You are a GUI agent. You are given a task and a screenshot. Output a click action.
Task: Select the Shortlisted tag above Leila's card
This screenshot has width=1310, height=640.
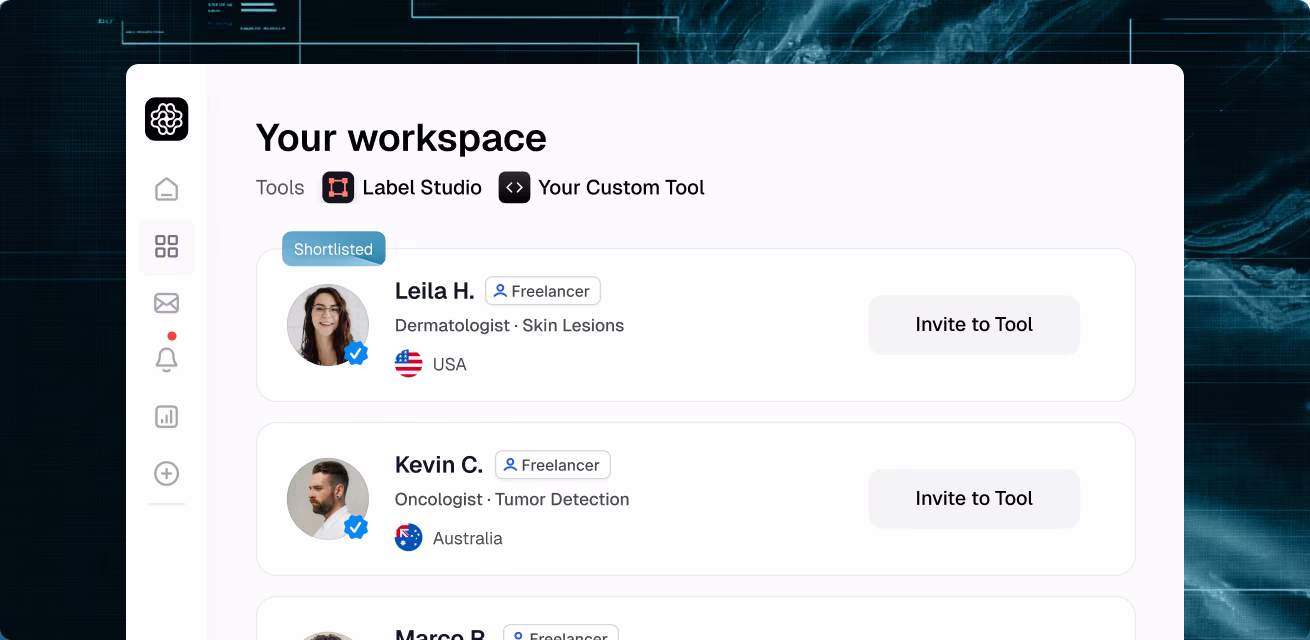tap(333, 248)
